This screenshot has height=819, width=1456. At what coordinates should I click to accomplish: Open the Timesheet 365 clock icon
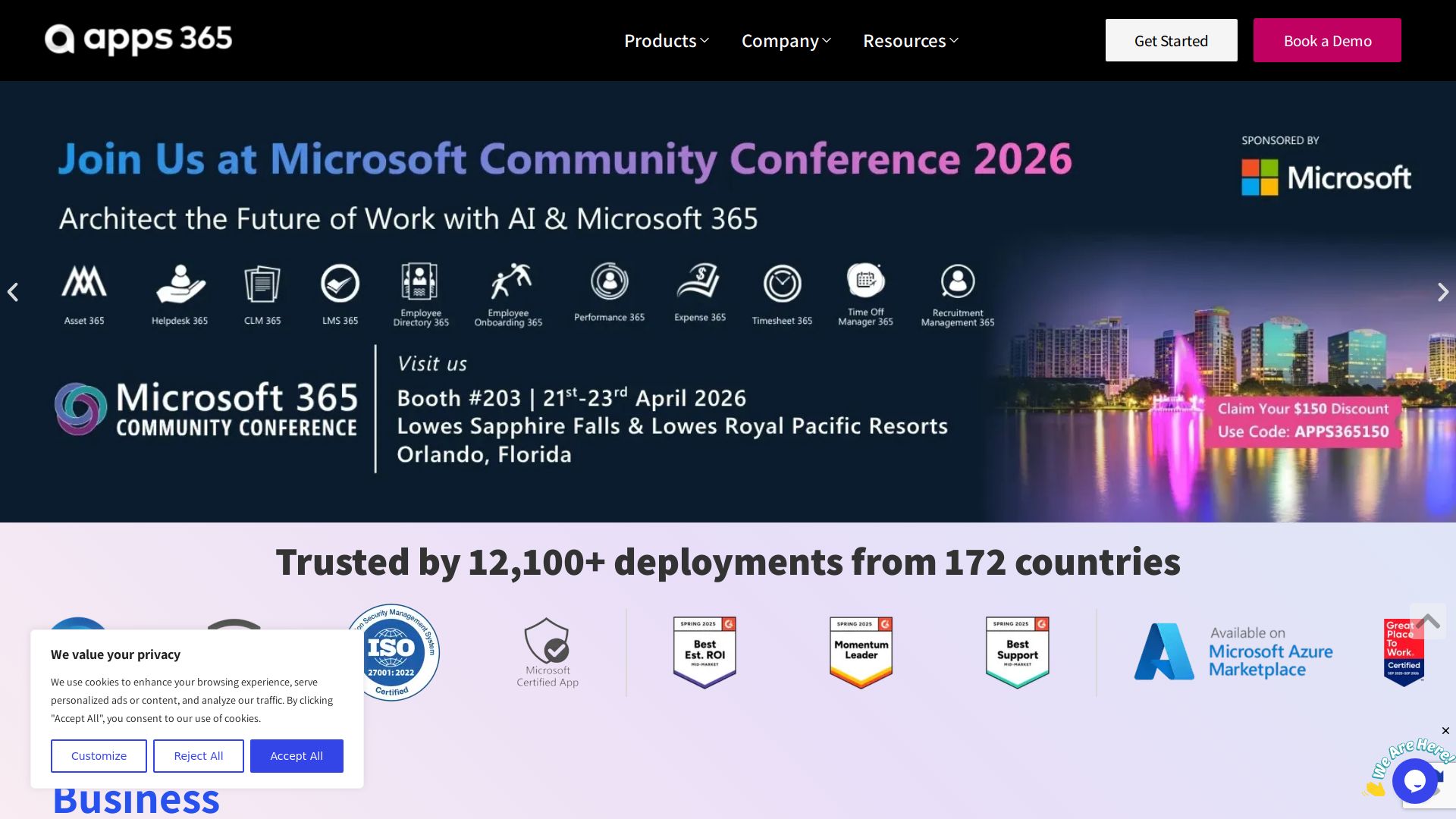(x=782, y=284)
